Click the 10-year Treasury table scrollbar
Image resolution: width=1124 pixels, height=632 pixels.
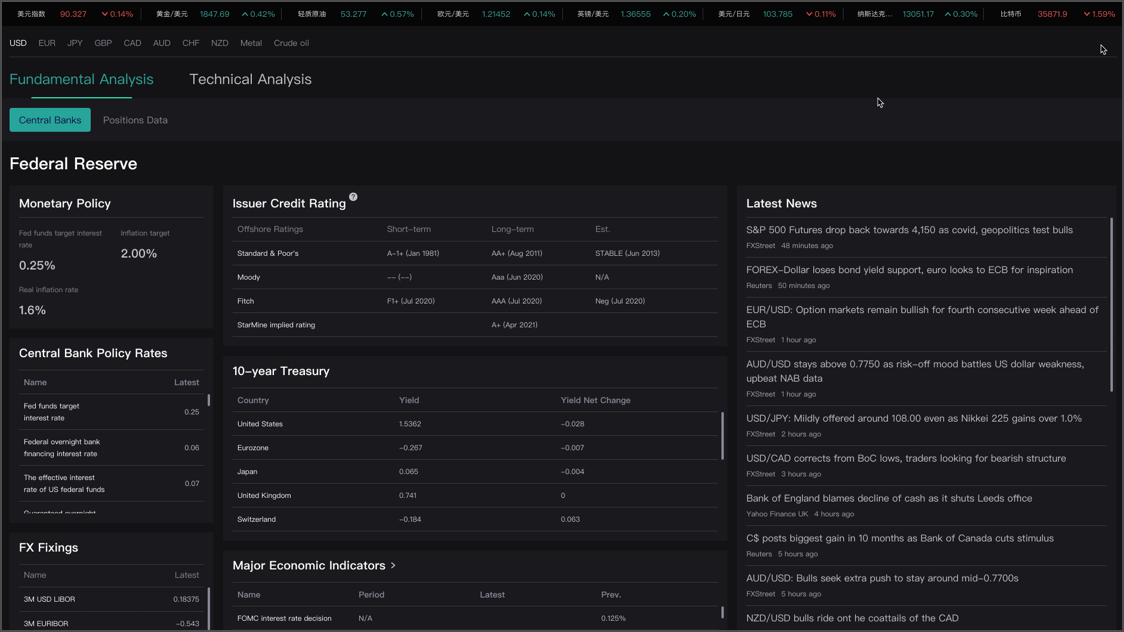coord(722,435)
